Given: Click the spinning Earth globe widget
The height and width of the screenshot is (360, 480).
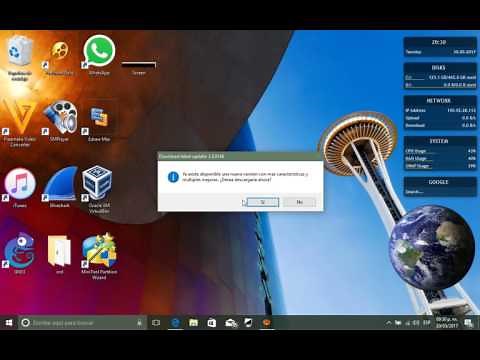Looking at the screenshot, I should (x=432, y=248).
